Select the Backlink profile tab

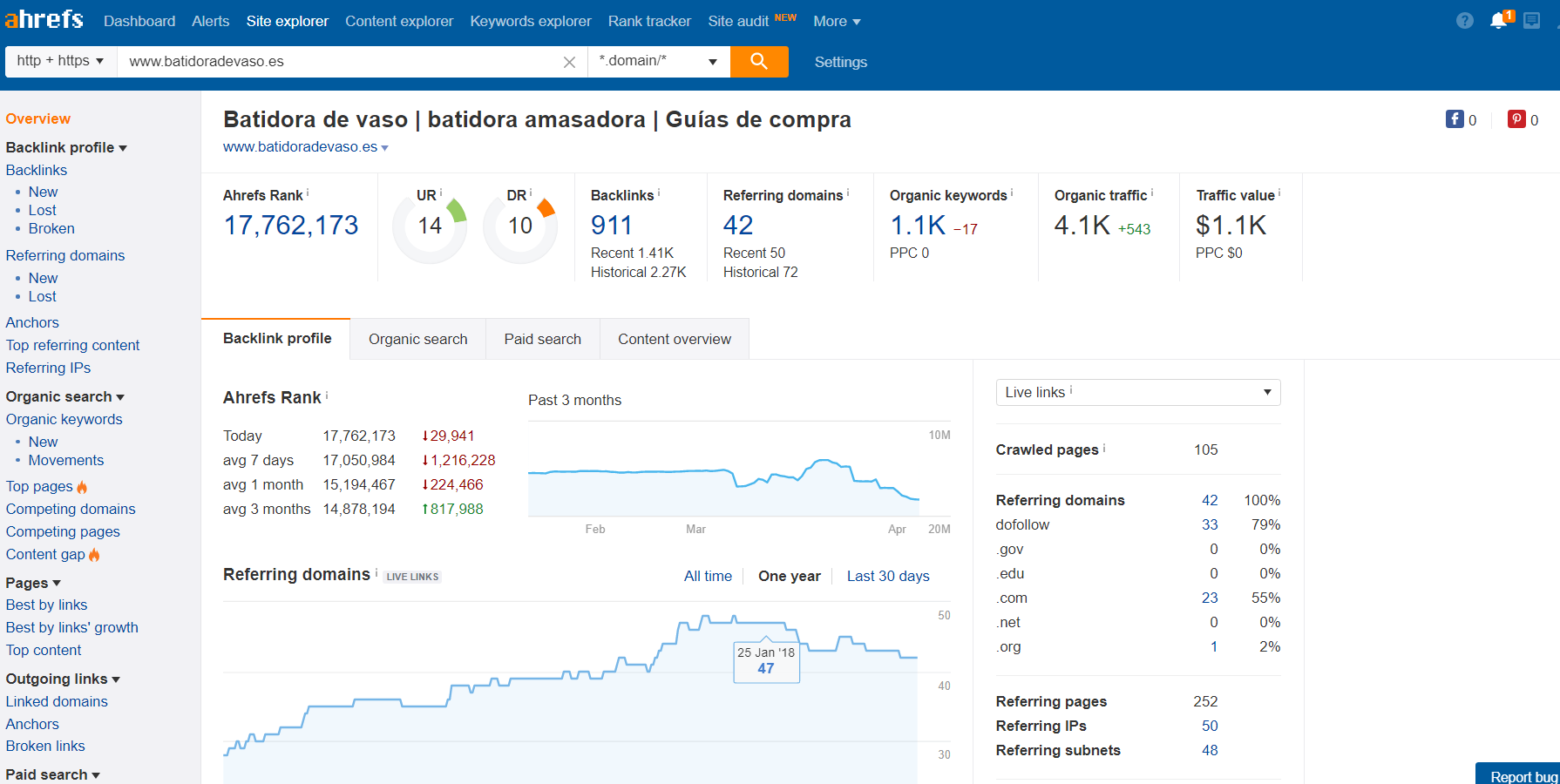pos(277,338)
